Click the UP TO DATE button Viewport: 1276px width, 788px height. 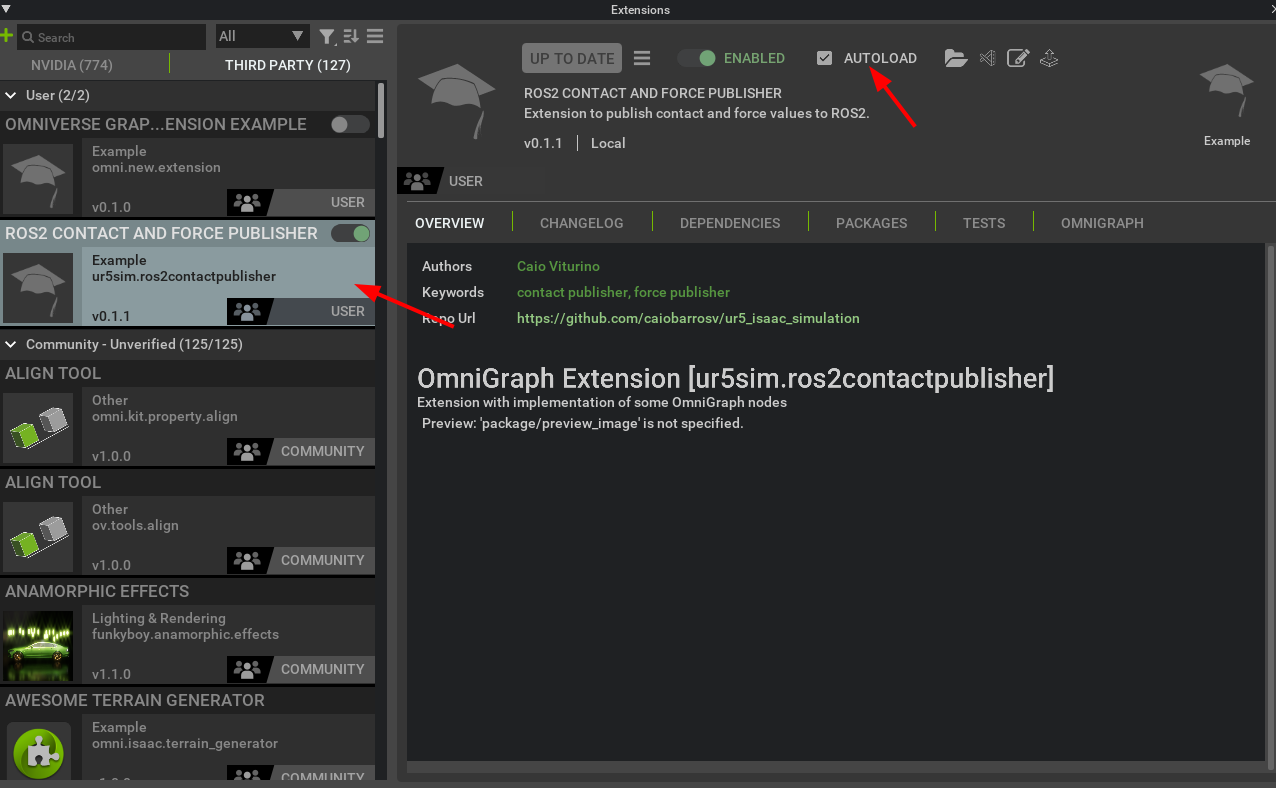[x=572, y=58]
